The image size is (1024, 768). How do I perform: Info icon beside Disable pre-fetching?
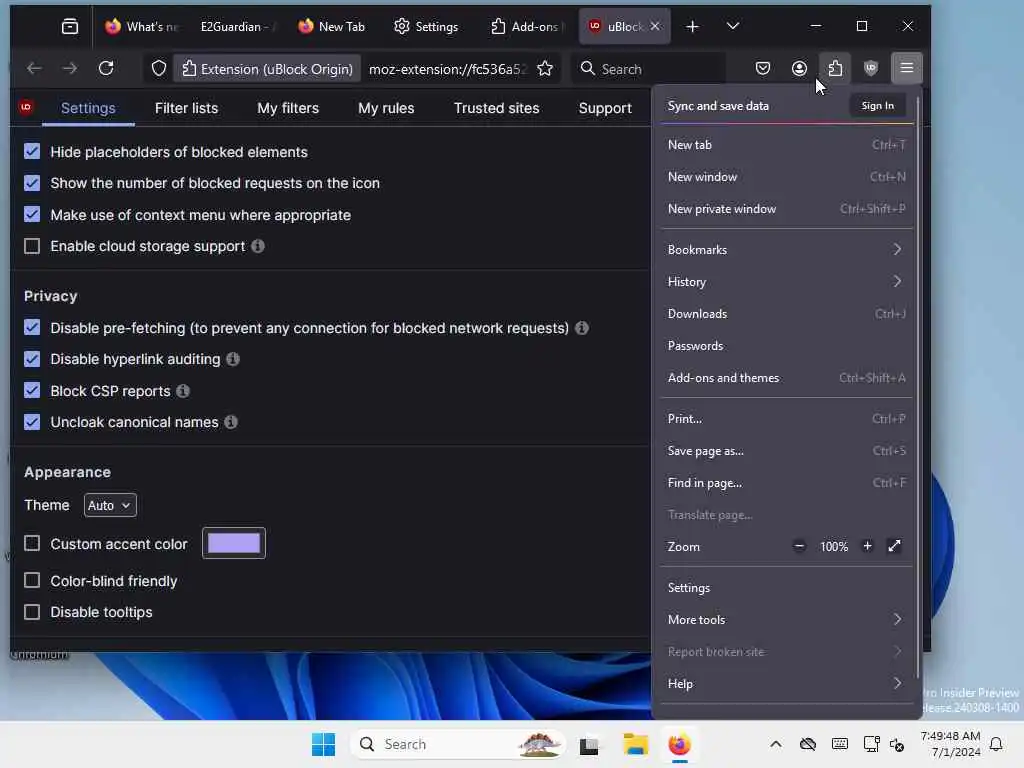point(582,328)
